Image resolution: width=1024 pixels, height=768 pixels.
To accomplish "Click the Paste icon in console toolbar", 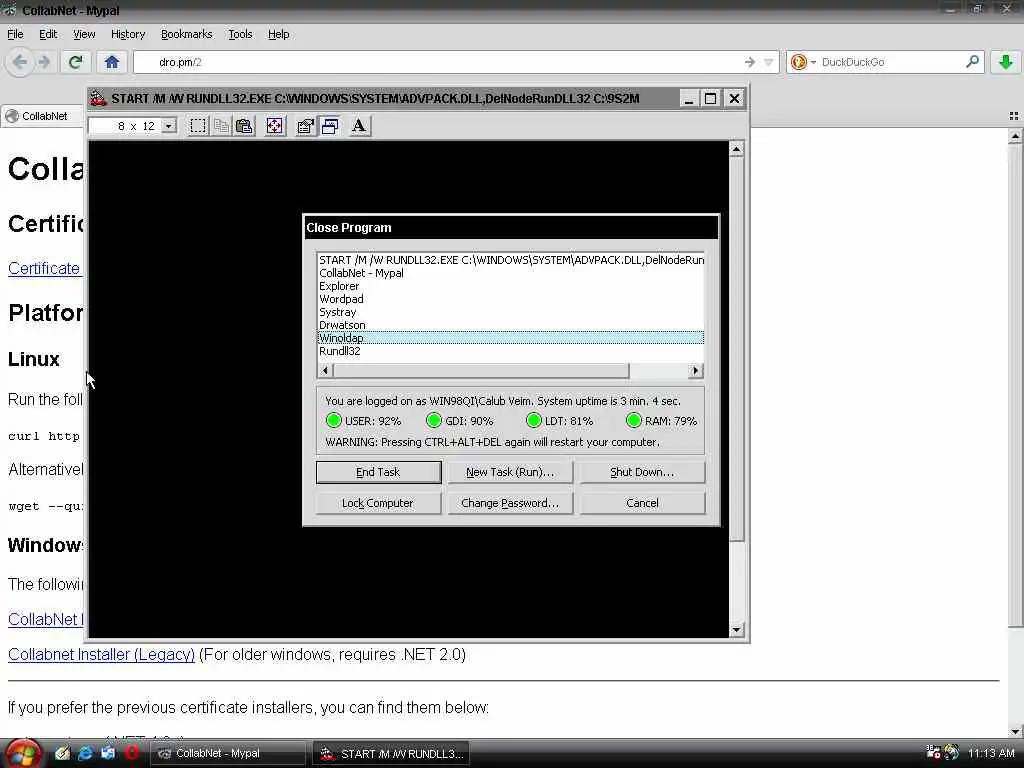I will (x=244, y=125).
